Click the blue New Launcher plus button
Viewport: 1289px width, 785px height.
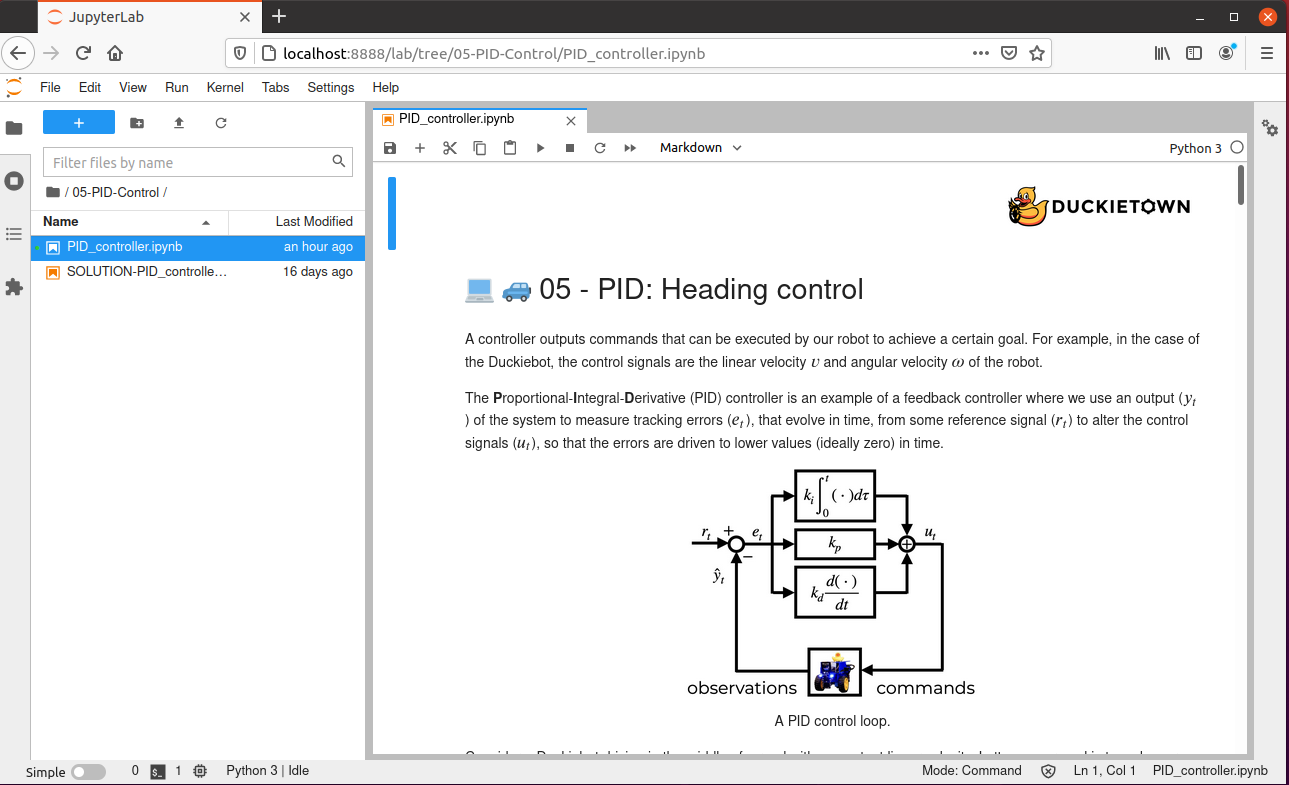coord(79,122)
